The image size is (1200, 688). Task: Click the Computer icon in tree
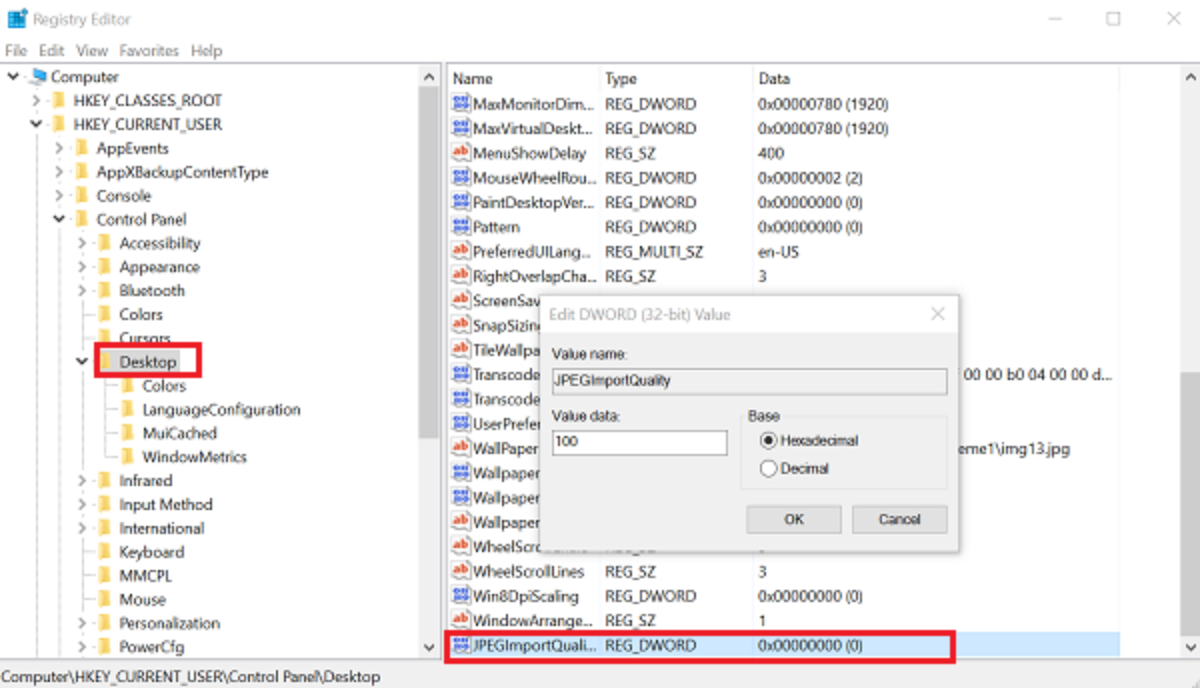coord(38,77)
